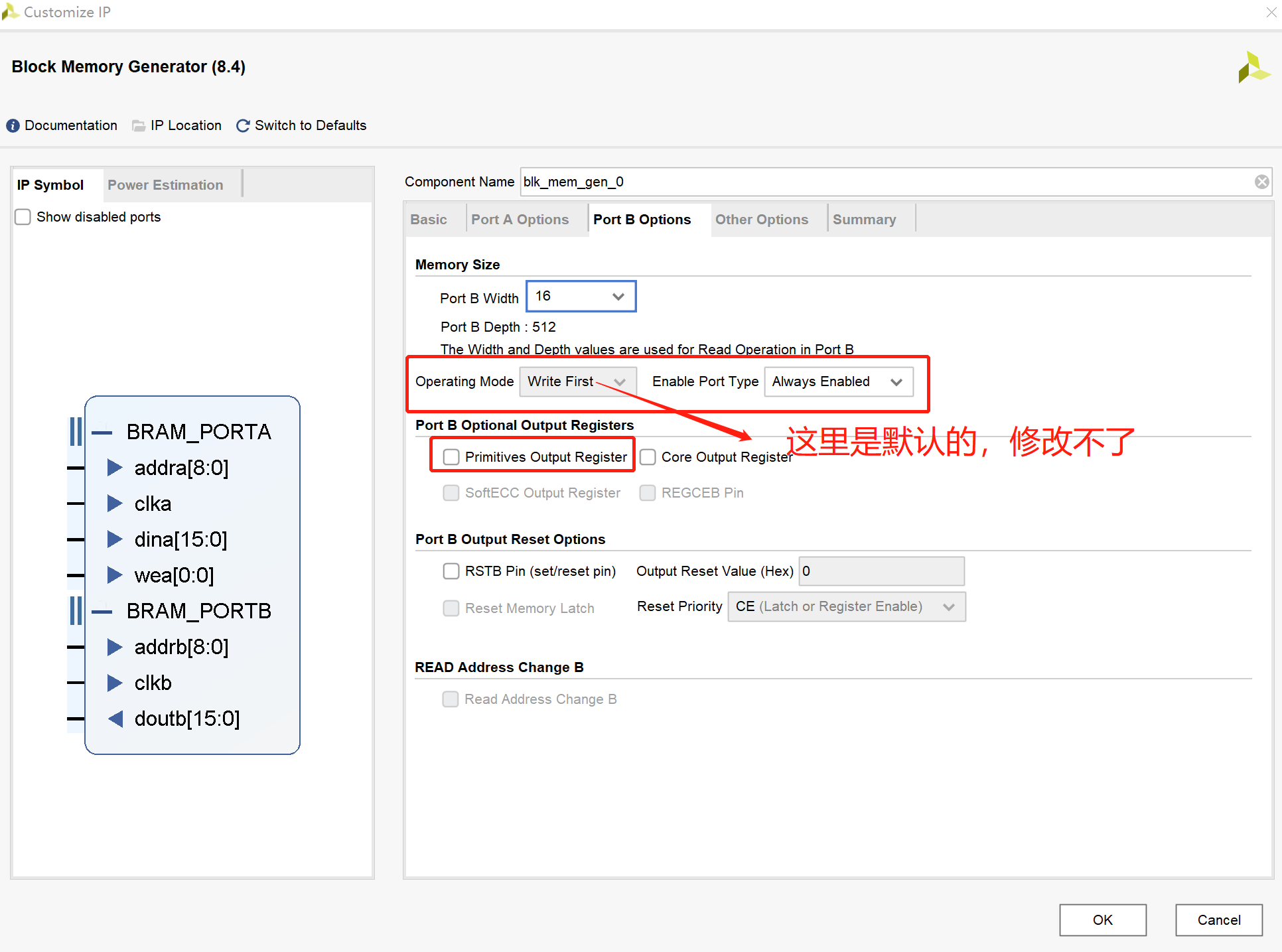Click the clka input port arrow
This screenshot has width=1282, height=952.
click(x=115, y=504)
